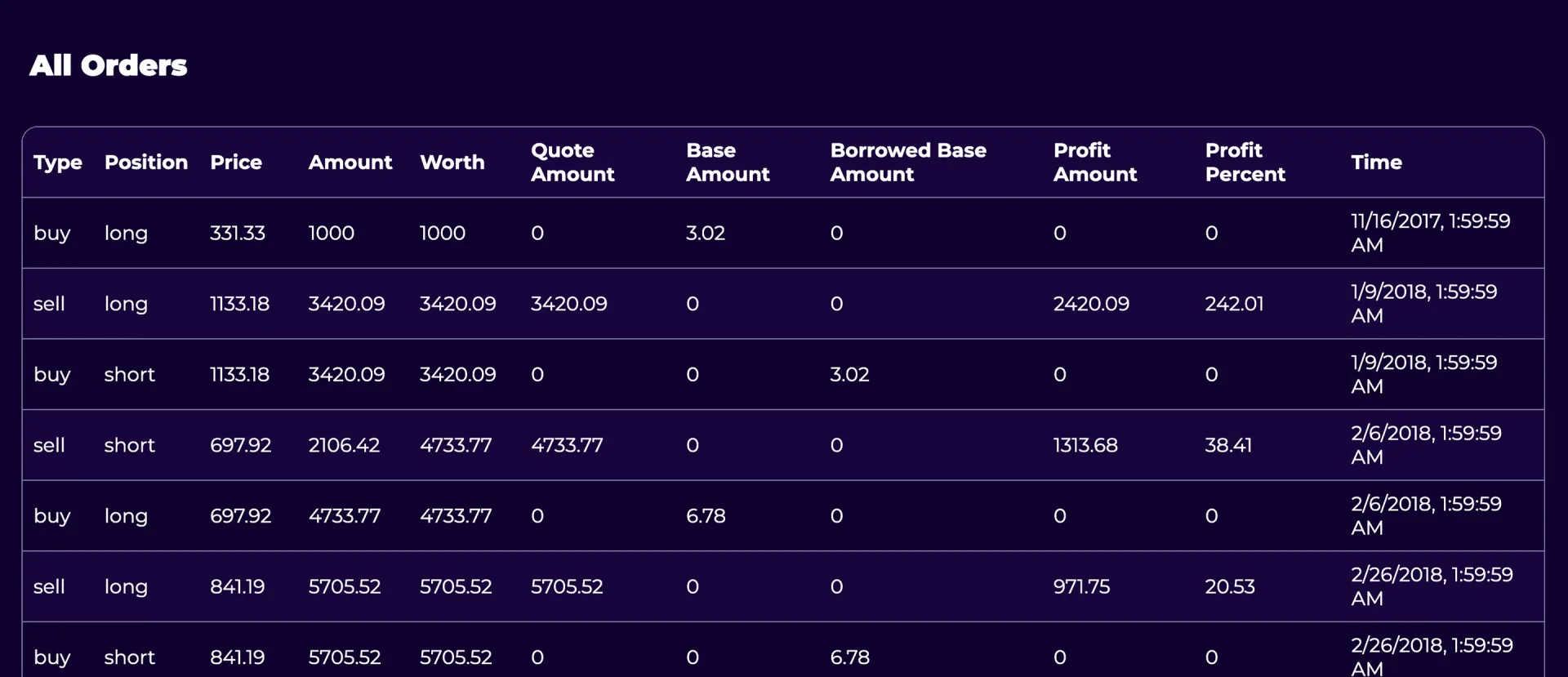Click the Worth column header
The width and height of the screenshot is (1568, 677).
pyautogui.click(x=452, y=163)
